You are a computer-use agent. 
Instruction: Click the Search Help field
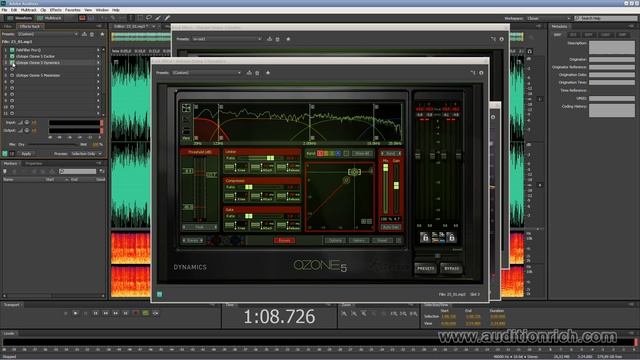(606, 18)
